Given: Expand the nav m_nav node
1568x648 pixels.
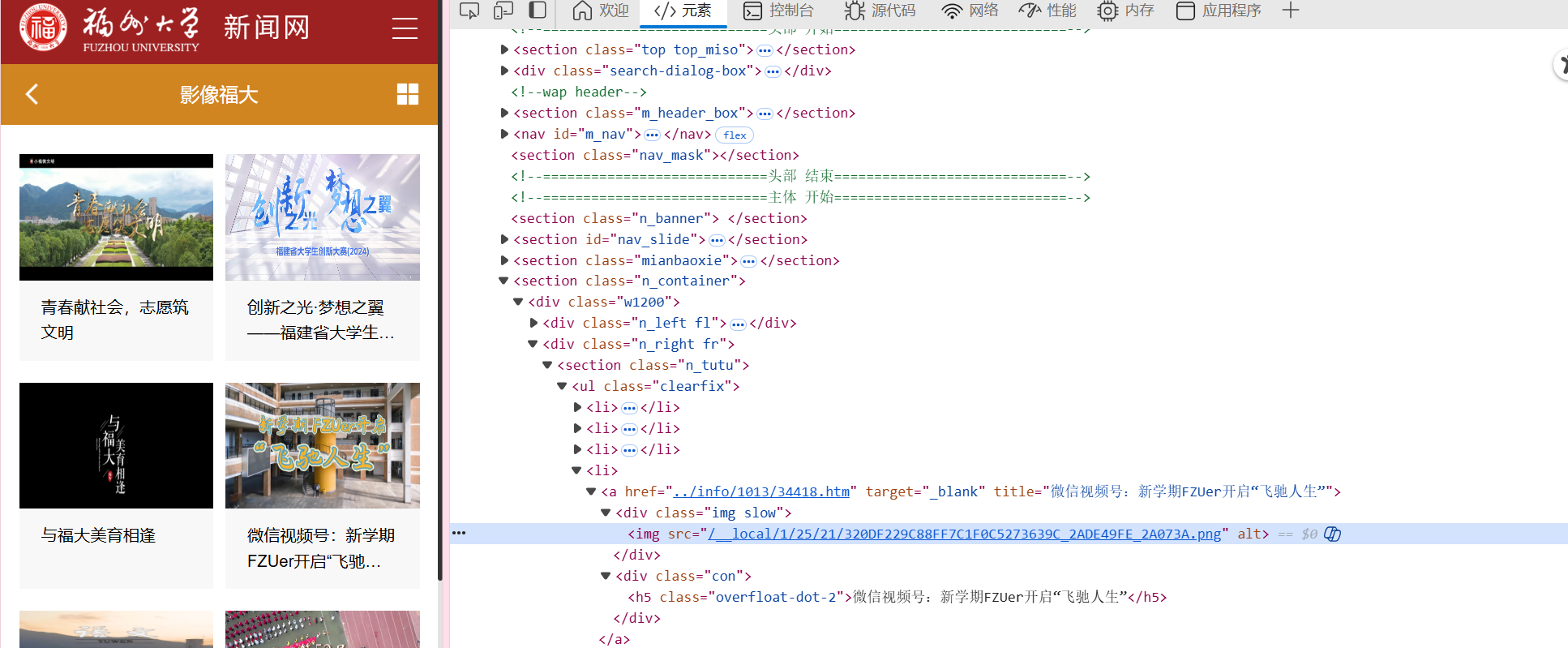Looking at the screenshot, I should (x=504, y=134).
